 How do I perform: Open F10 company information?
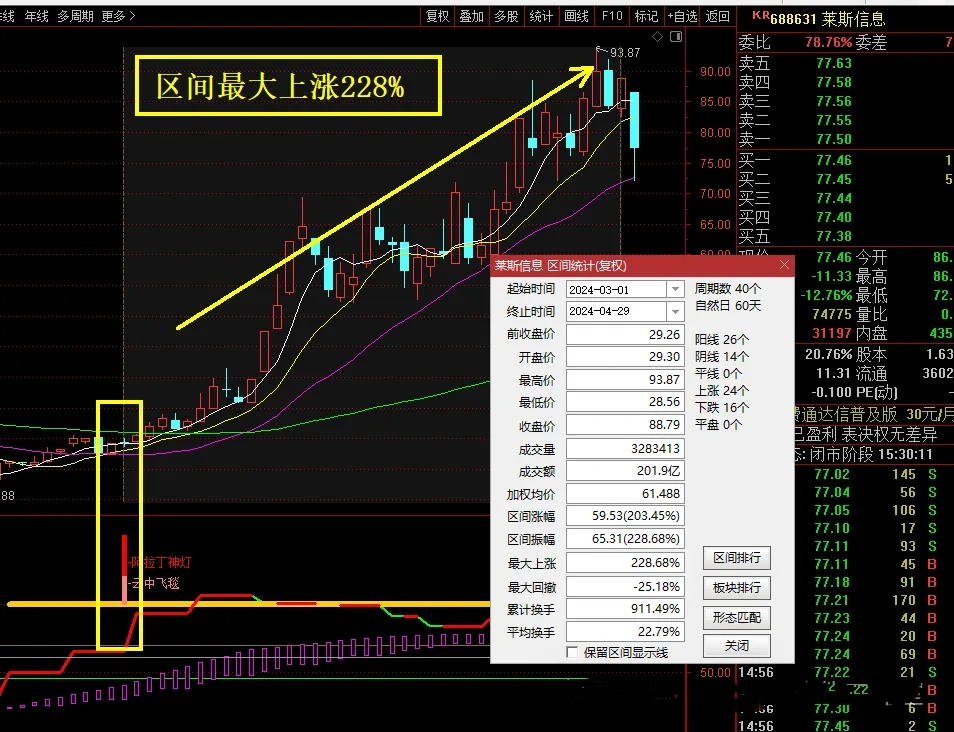(612, 16)
